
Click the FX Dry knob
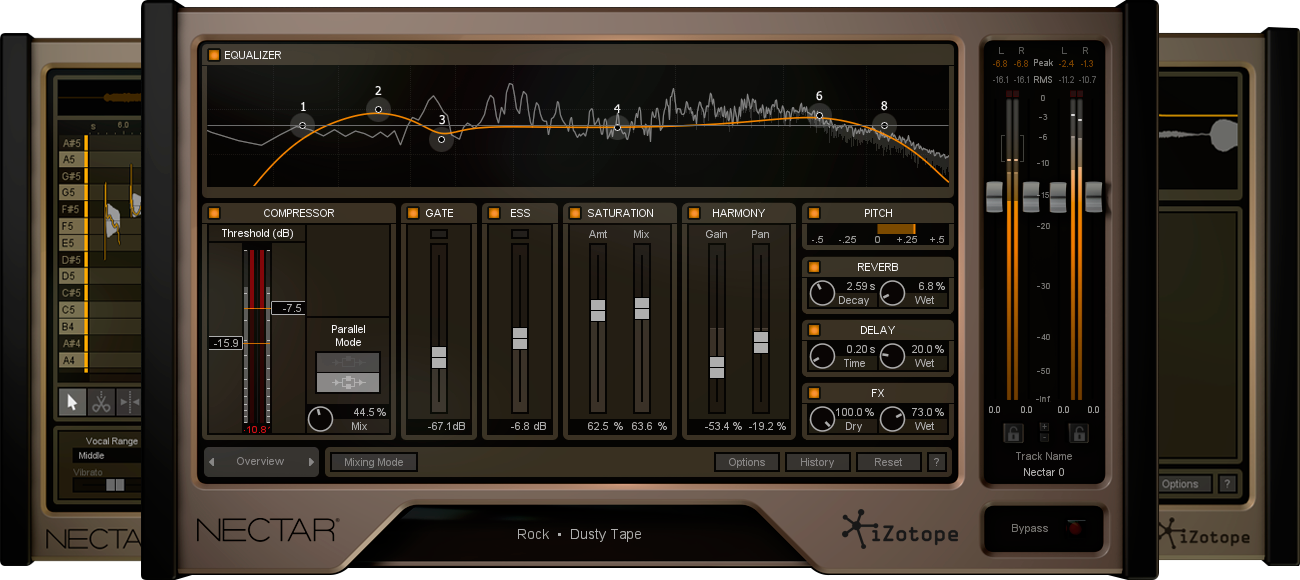(822, 419)
